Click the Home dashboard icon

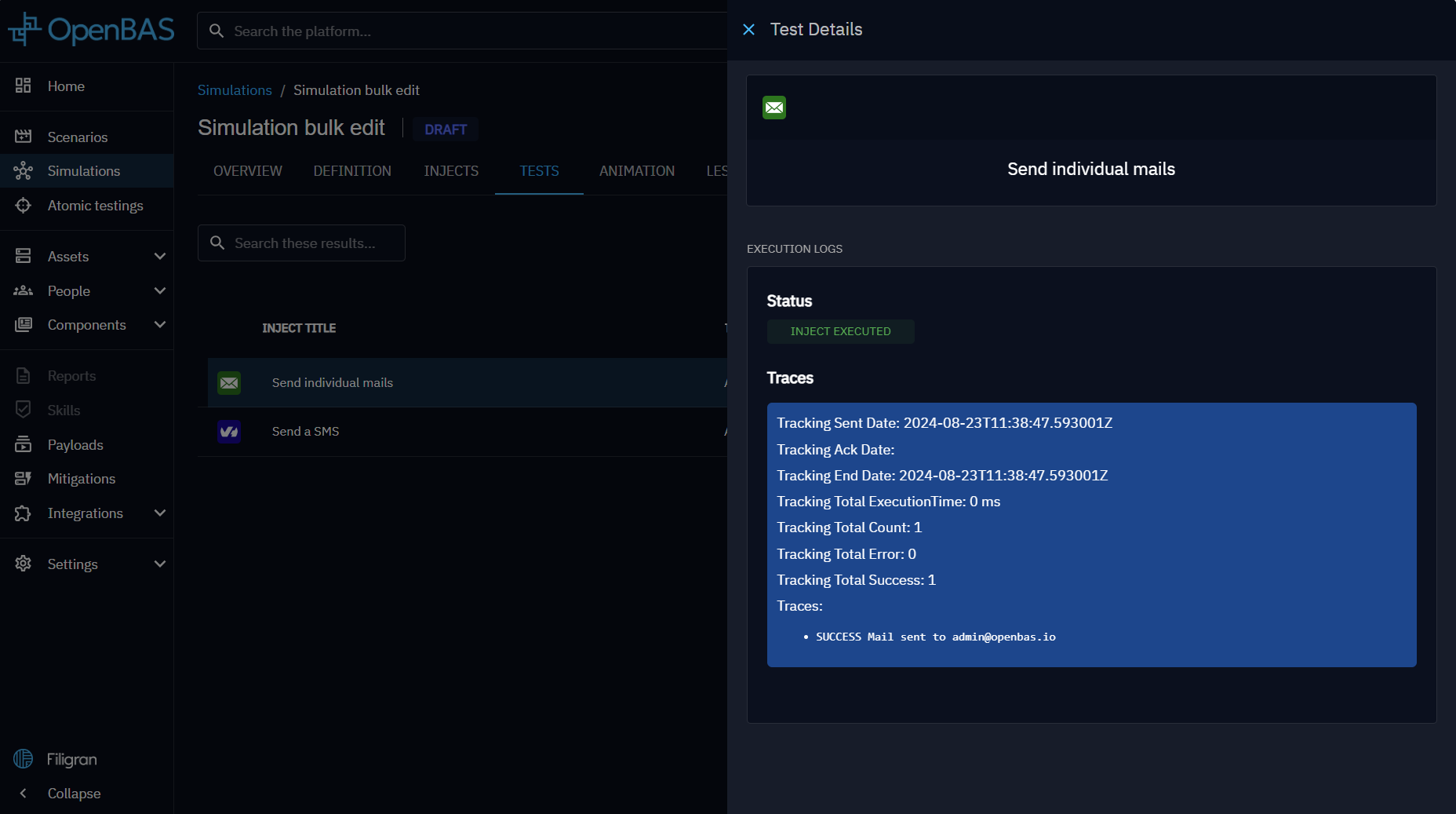(x=24, y=86)
